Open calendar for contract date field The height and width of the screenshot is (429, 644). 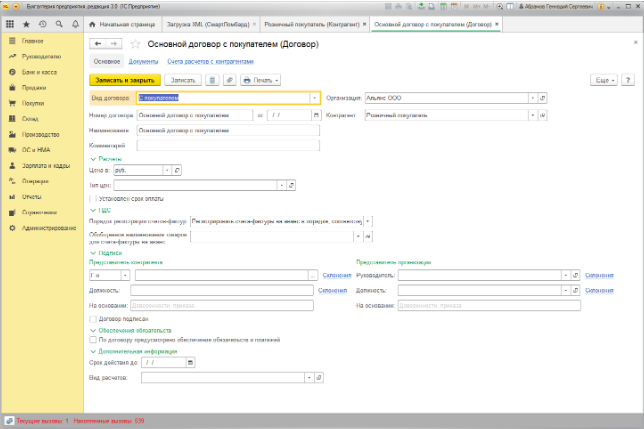pyautogui.click(x=316, y=115)
